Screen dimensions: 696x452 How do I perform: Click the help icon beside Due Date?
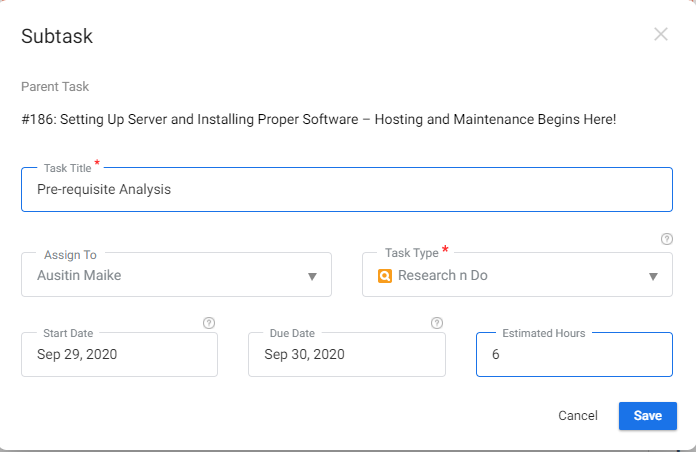tap(436, 323)
